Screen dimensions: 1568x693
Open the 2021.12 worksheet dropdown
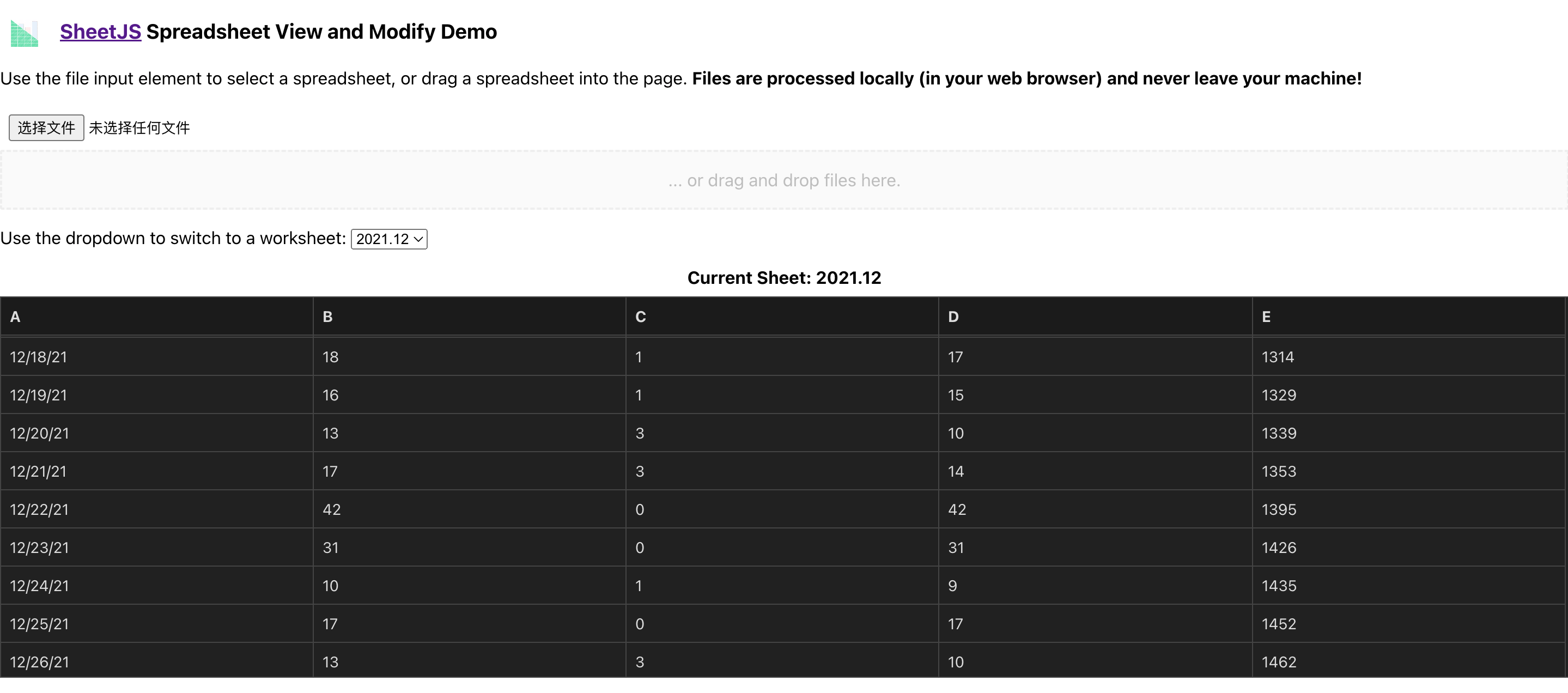[389, 239]
